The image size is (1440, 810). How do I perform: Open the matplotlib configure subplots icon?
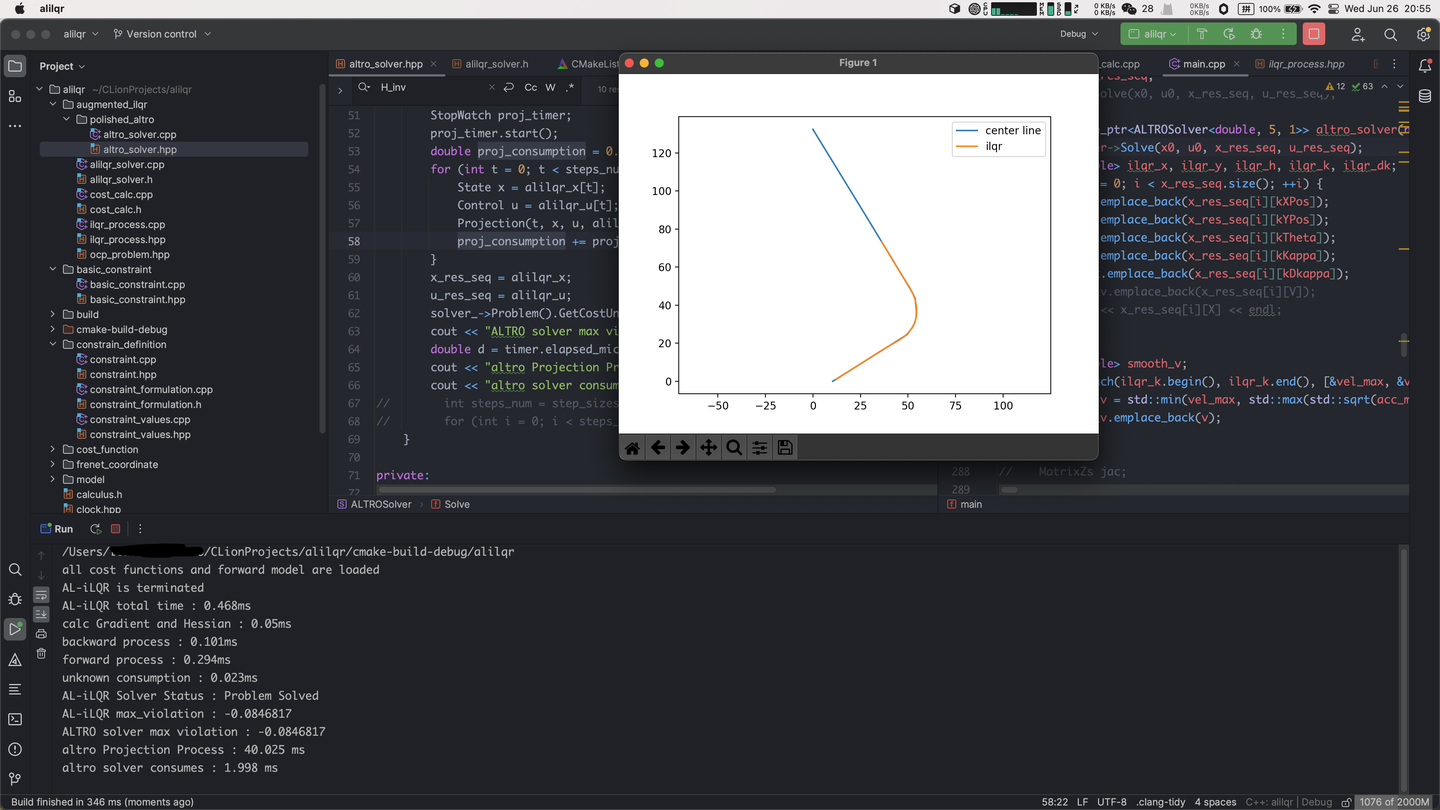click(760, 448)
